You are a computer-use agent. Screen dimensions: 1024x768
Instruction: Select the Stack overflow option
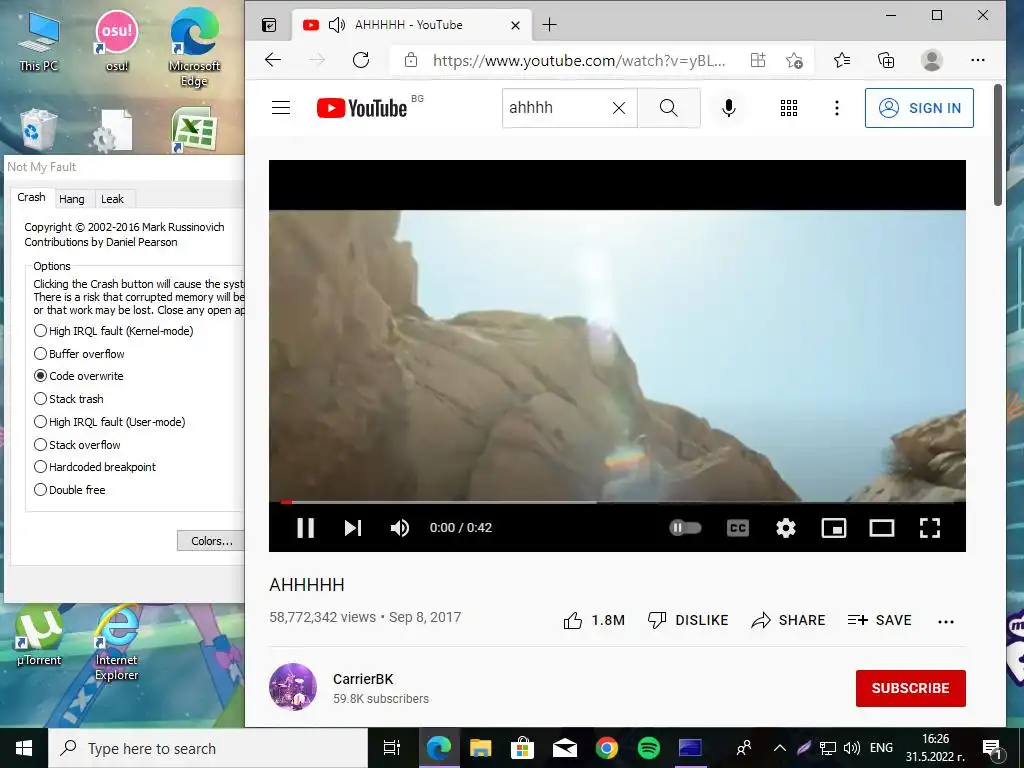(77, 445)
